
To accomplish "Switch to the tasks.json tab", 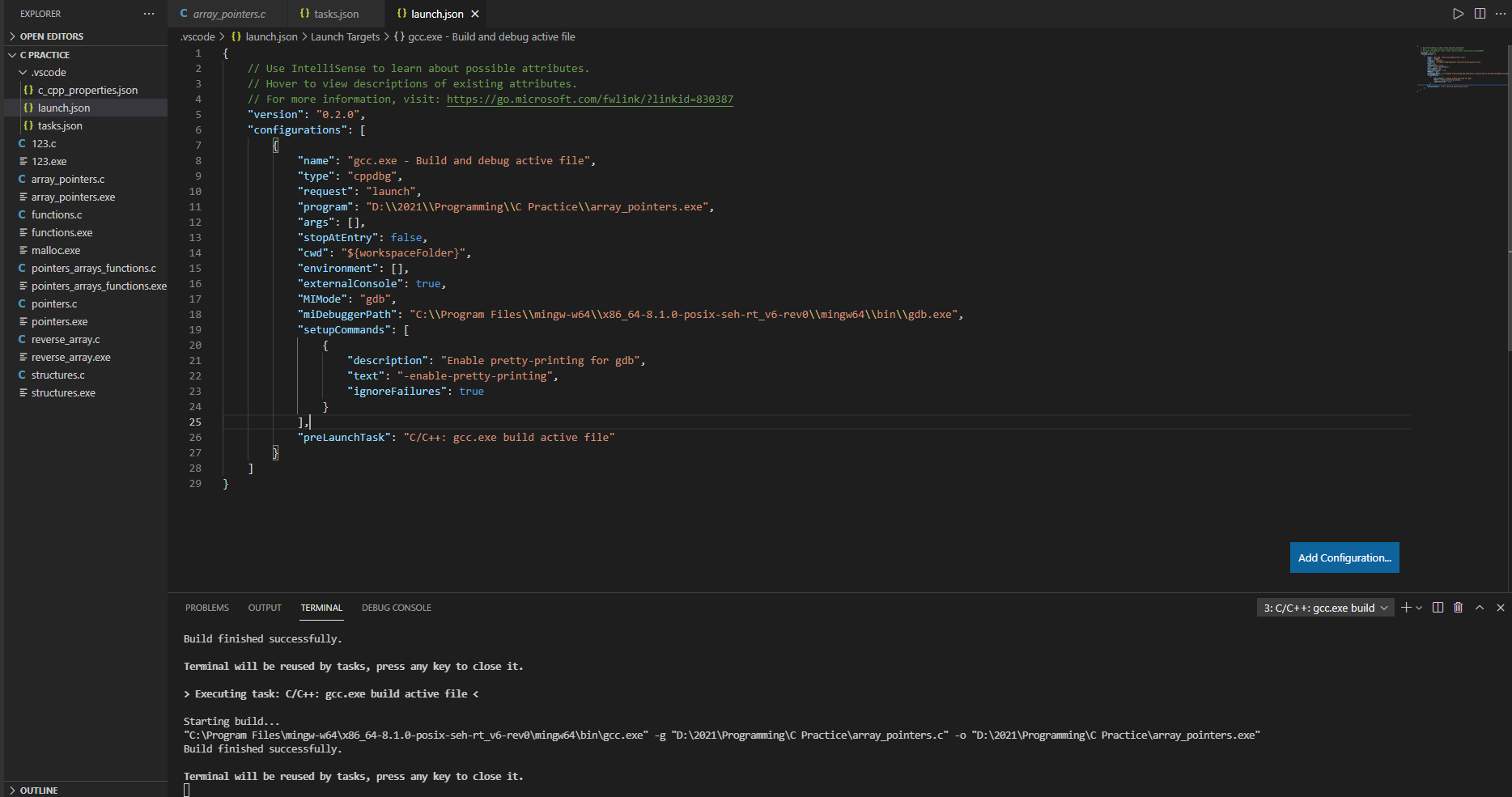I will pyautogui.click(x=329, y=14).
